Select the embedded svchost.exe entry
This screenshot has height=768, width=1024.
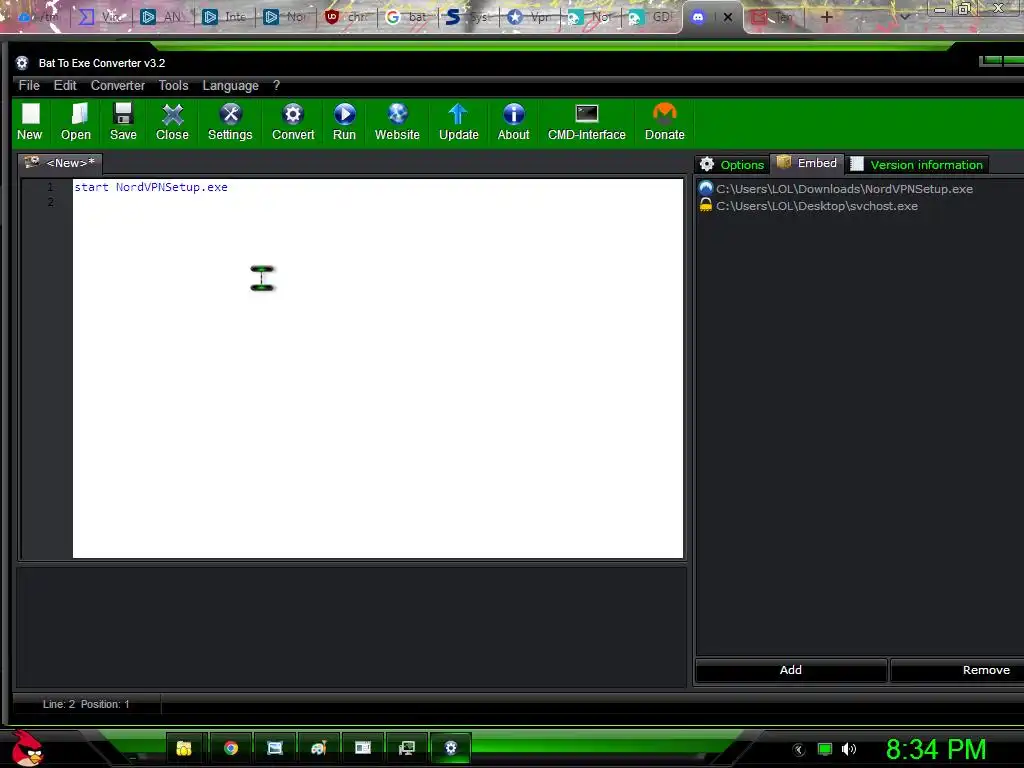pyautogui.click(x=808, y=206)
